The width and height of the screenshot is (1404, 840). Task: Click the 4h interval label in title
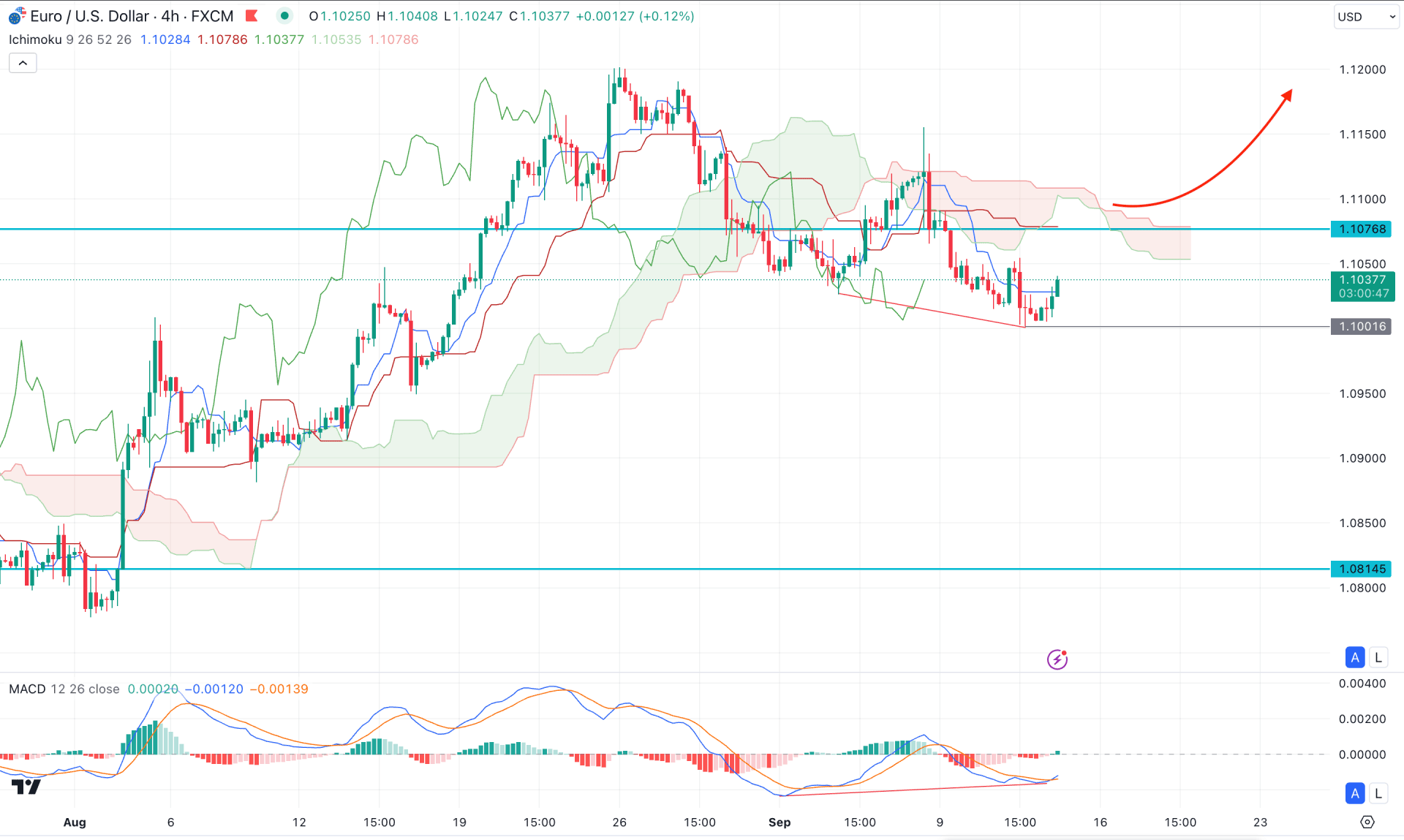tap(170, 16)
